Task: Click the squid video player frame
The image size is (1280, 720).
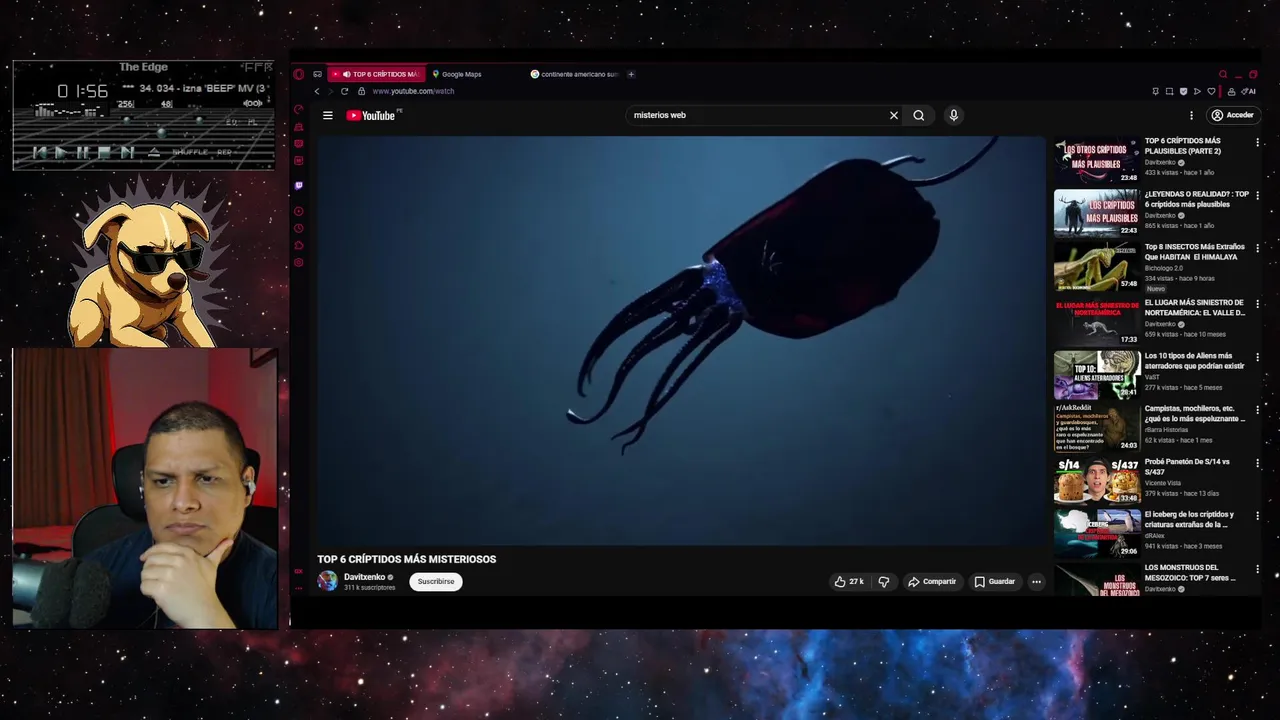Action: [681, 341]
